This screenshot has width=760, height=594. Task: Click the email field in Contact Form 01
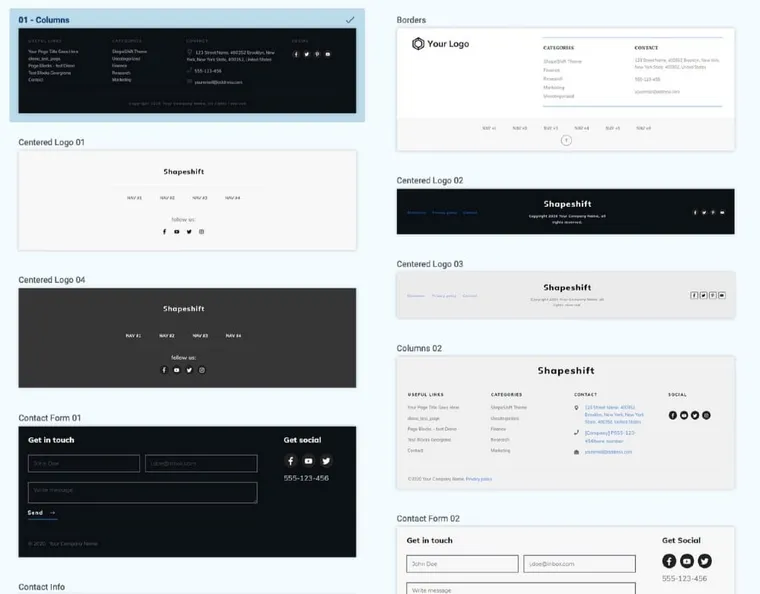pyautogui.click(x=201, y=464)
